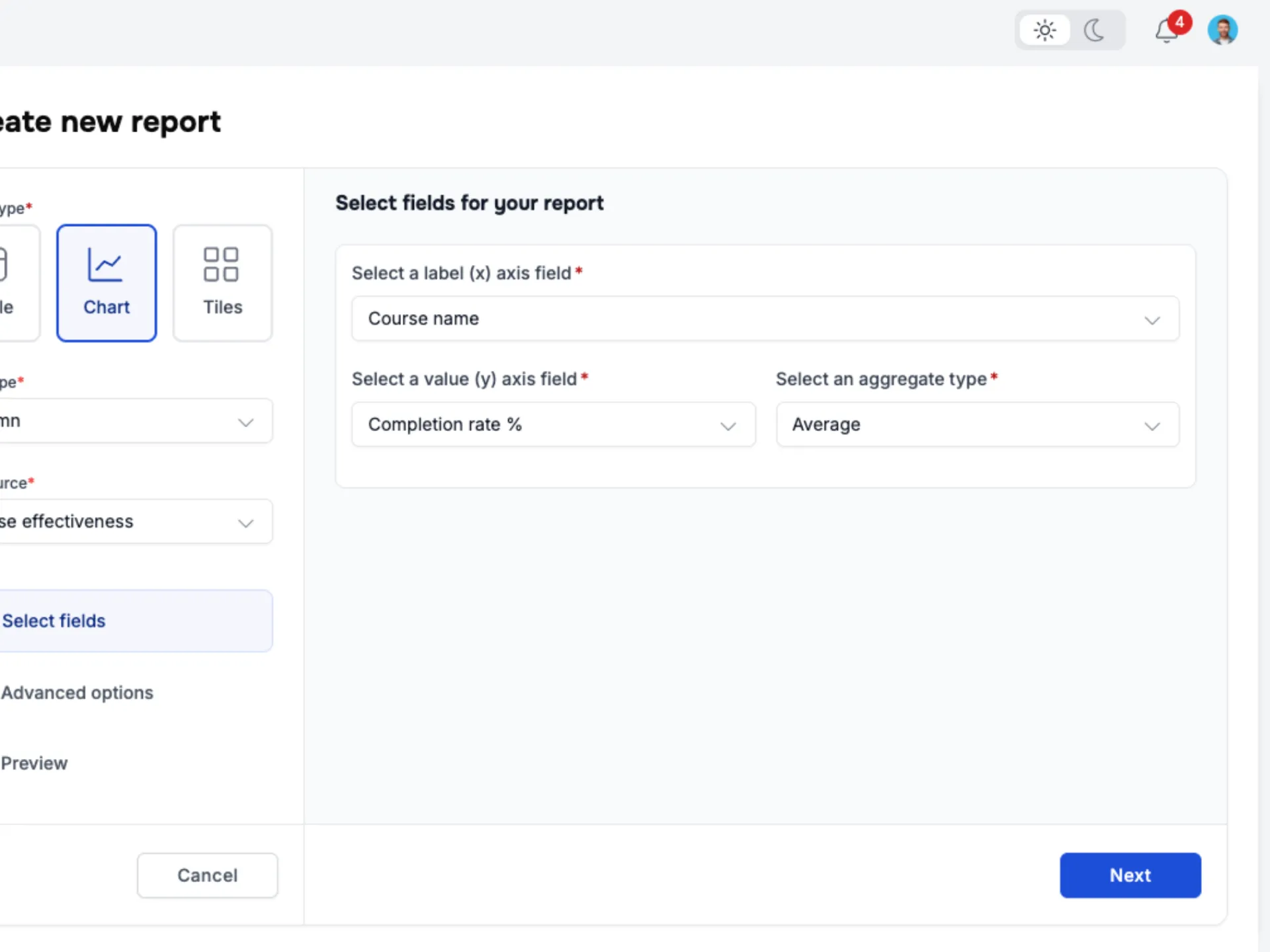Screen dimensions: 1270x952
Task: Enable light mode using the sun toggle
Action: 1044,30
